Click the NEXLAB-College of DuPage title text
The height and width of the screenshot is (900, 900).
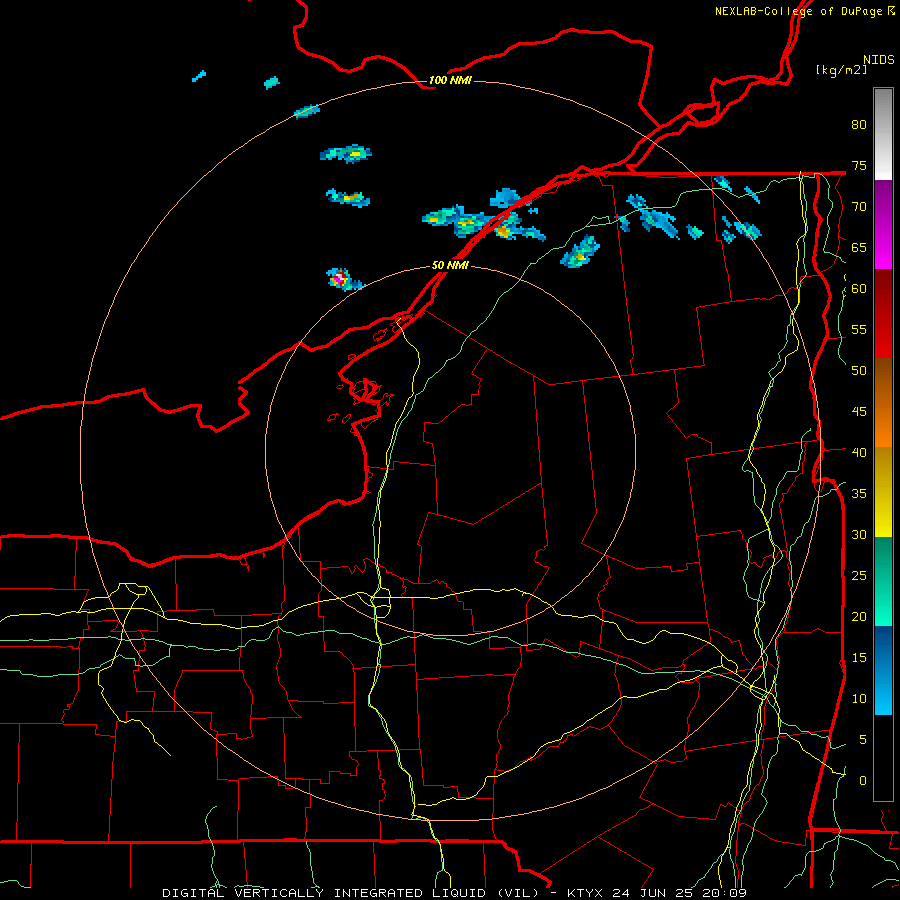(x=804, y=11)
